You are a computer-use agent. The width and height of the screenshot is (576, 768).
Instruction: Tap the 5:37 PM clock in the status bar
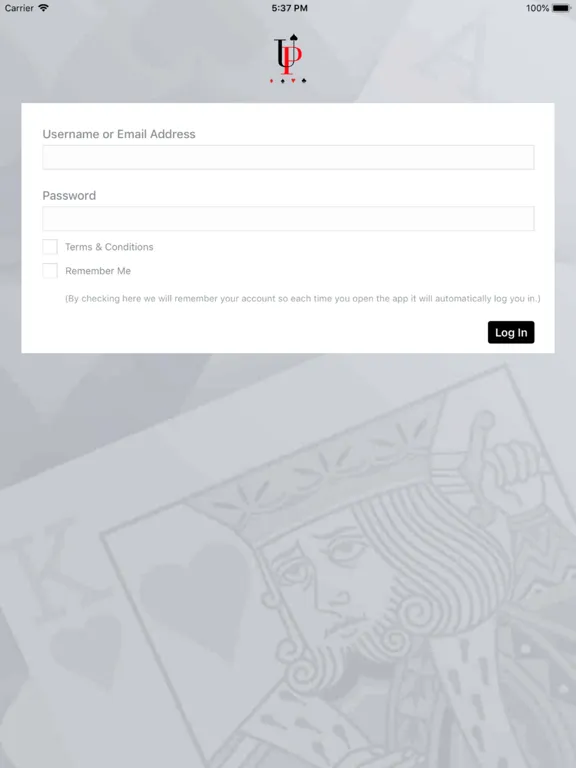click(x=289, y=8)
